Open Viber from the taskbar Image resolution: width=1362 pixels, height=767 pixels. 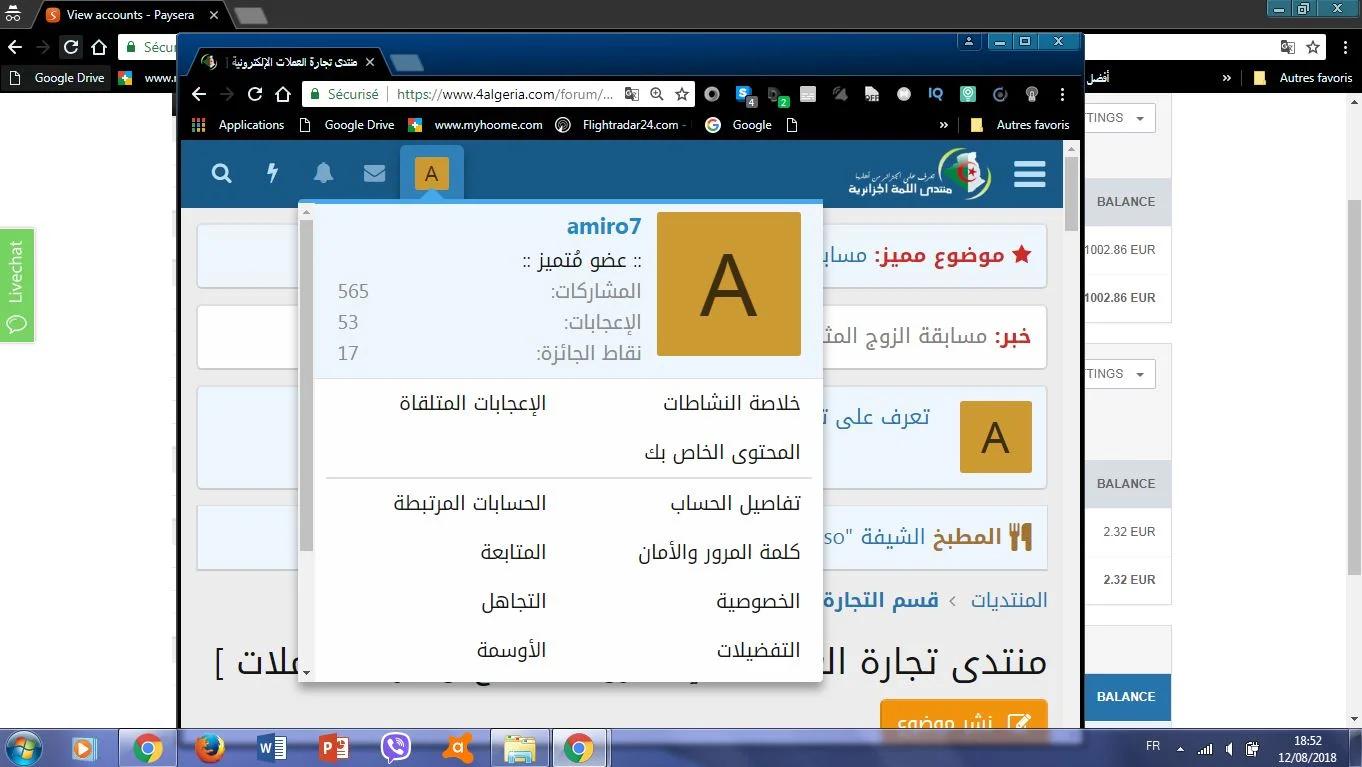point(397,747)
